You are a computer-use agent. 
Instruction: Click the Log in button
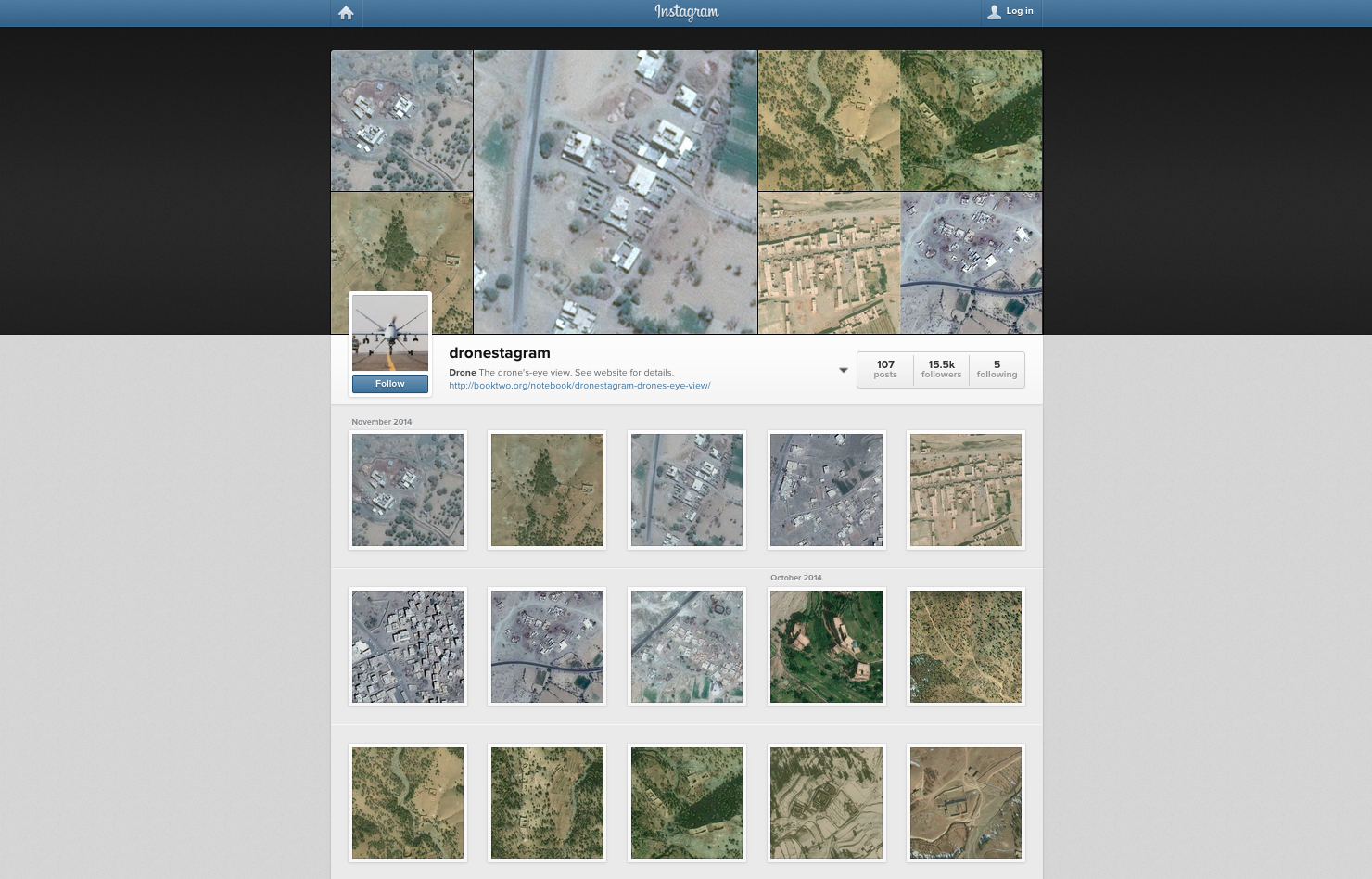click(x=1010, y=12)
